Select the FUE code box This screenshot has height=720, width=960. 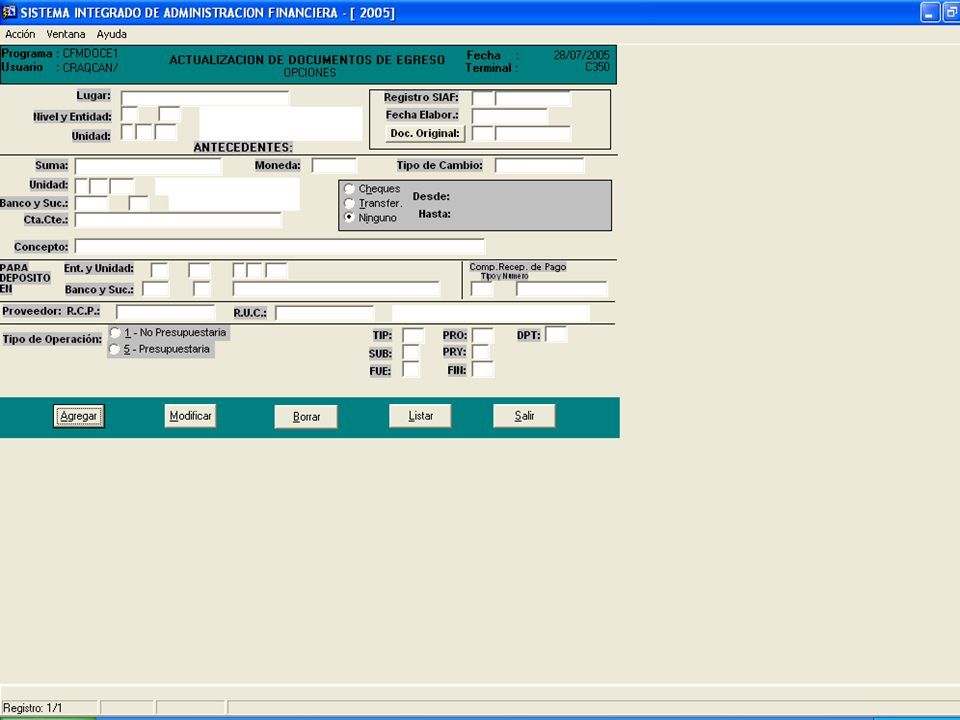[411, 370]
